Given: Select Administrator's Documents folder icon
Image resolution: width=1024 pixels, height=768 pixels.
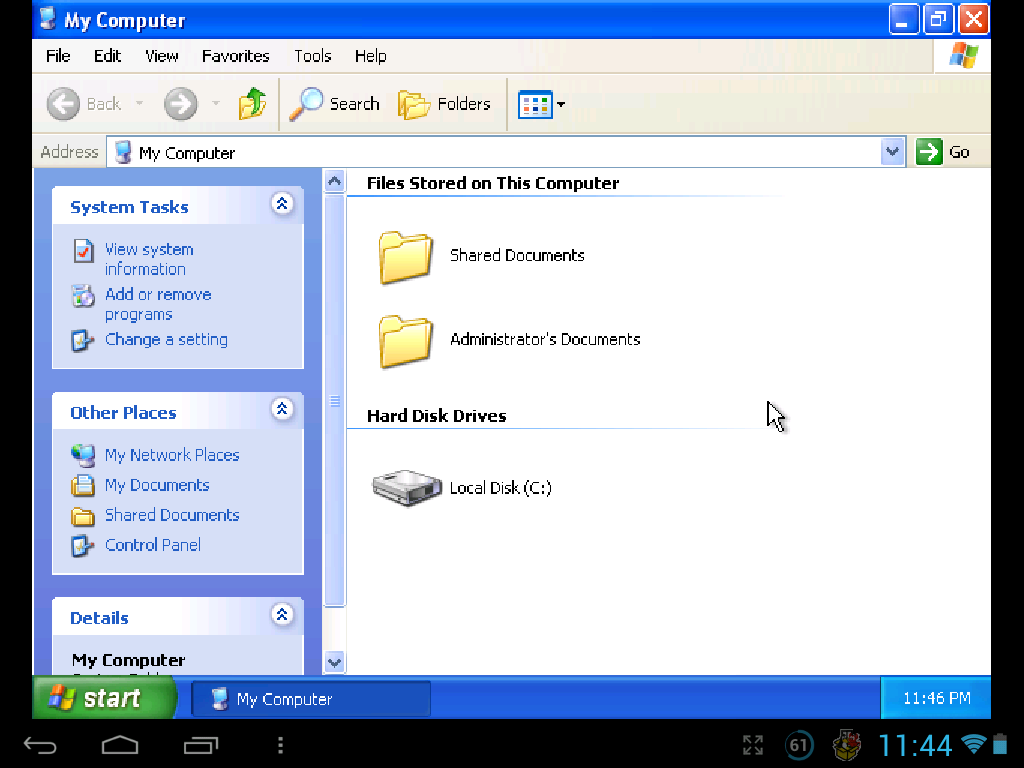Looking at the screenshot, I should click(405, 341).
